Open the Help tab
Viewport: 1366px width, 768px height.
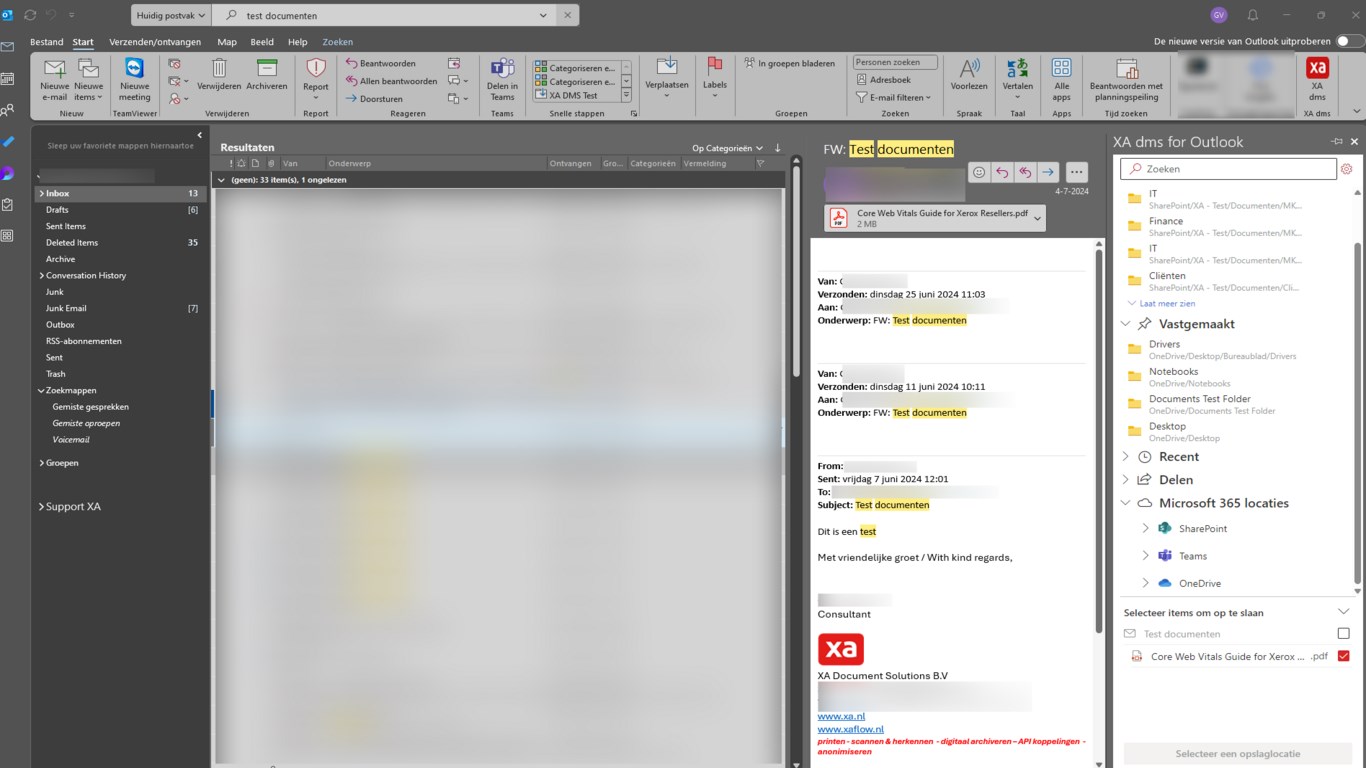coord(297,42)
